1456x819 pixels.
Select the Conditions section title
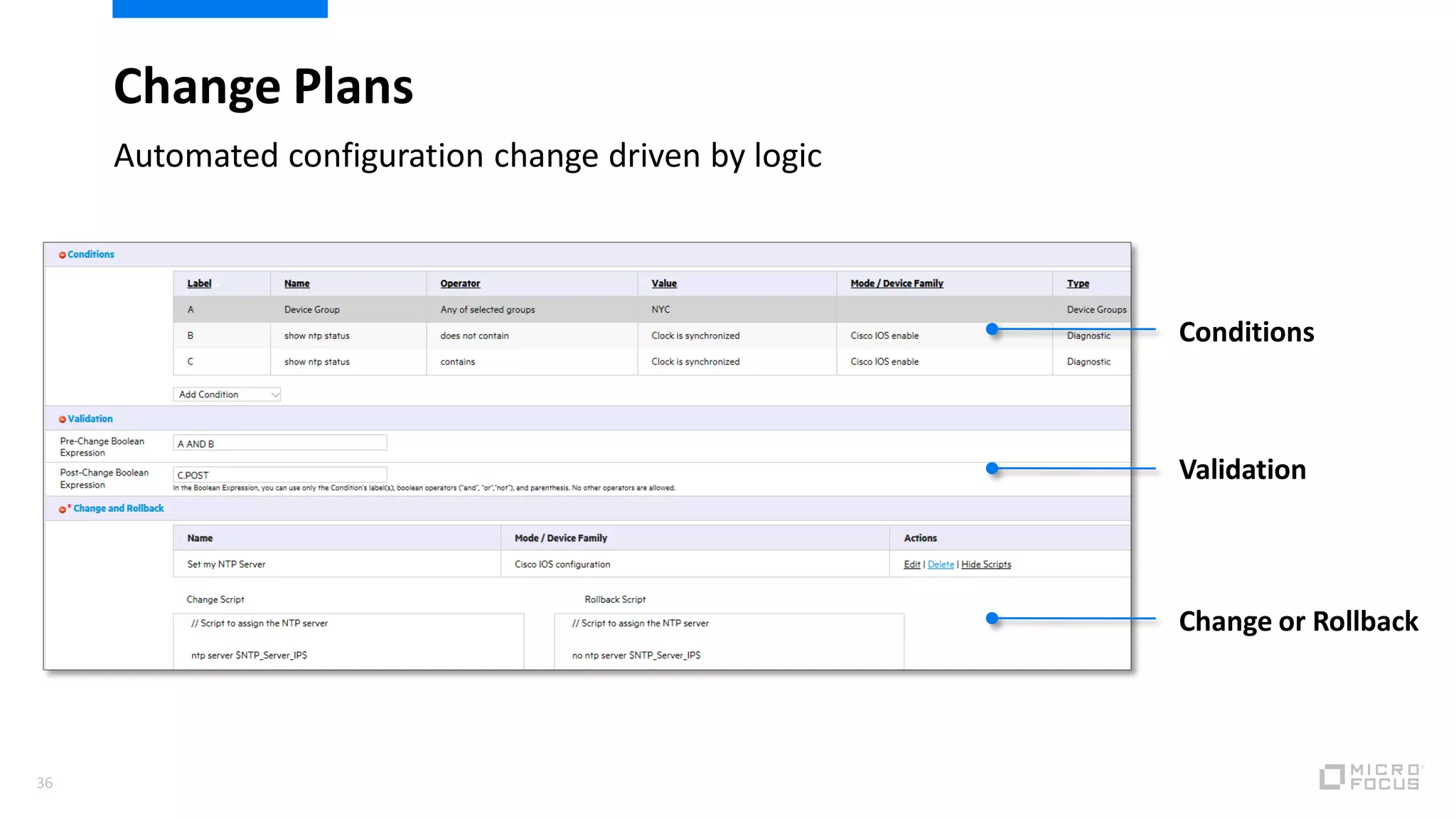[x=90, y=255]
